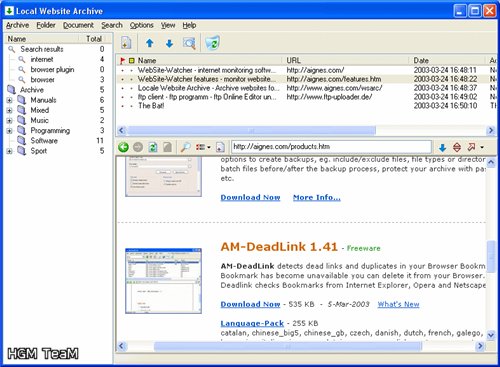Click the More Info... link
The height and width of the screenshot is (367, 500).
[x=317, y=197]
